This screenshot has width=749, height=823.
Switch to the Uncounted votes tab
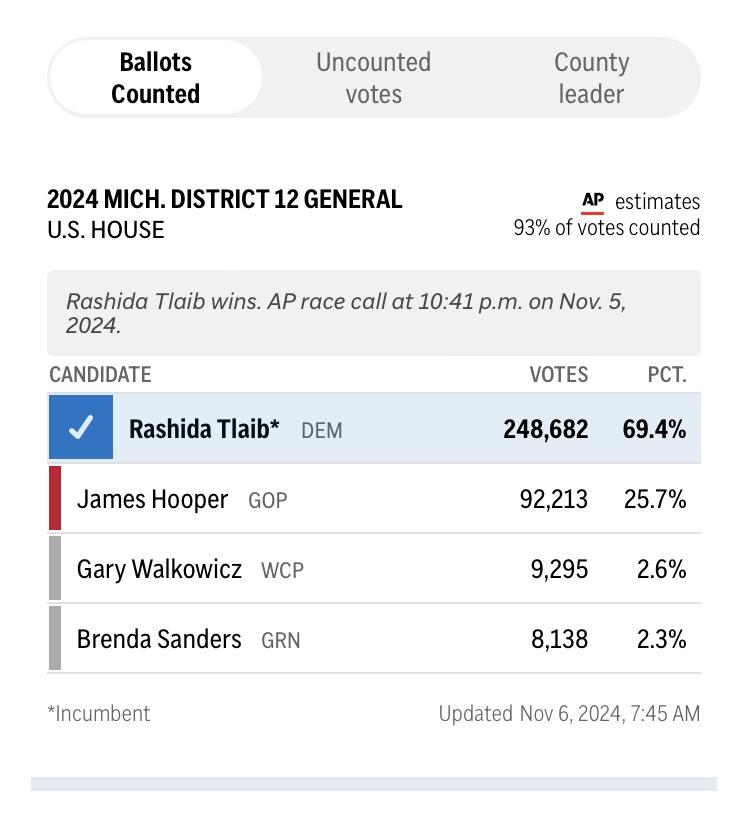(x=373, y=78)
